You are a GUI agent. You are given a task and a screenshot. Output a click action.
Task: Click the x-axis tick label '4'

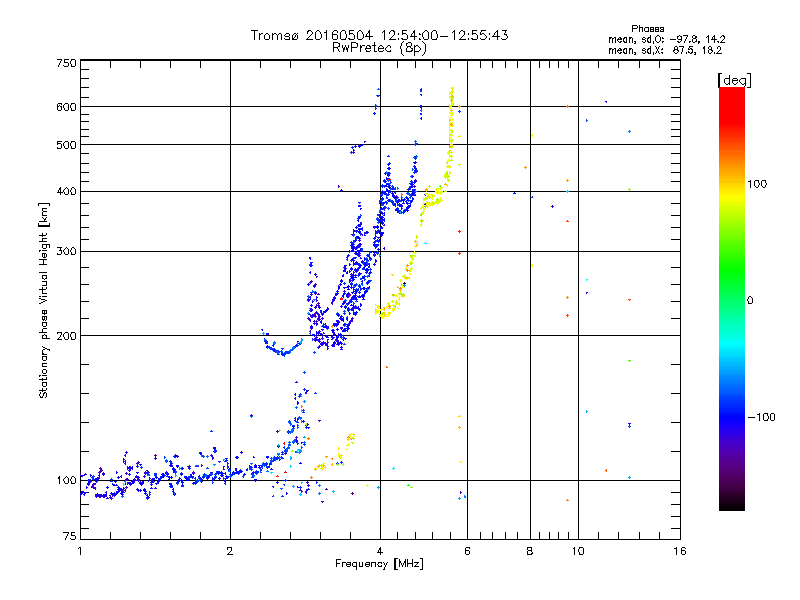point(380,551)
